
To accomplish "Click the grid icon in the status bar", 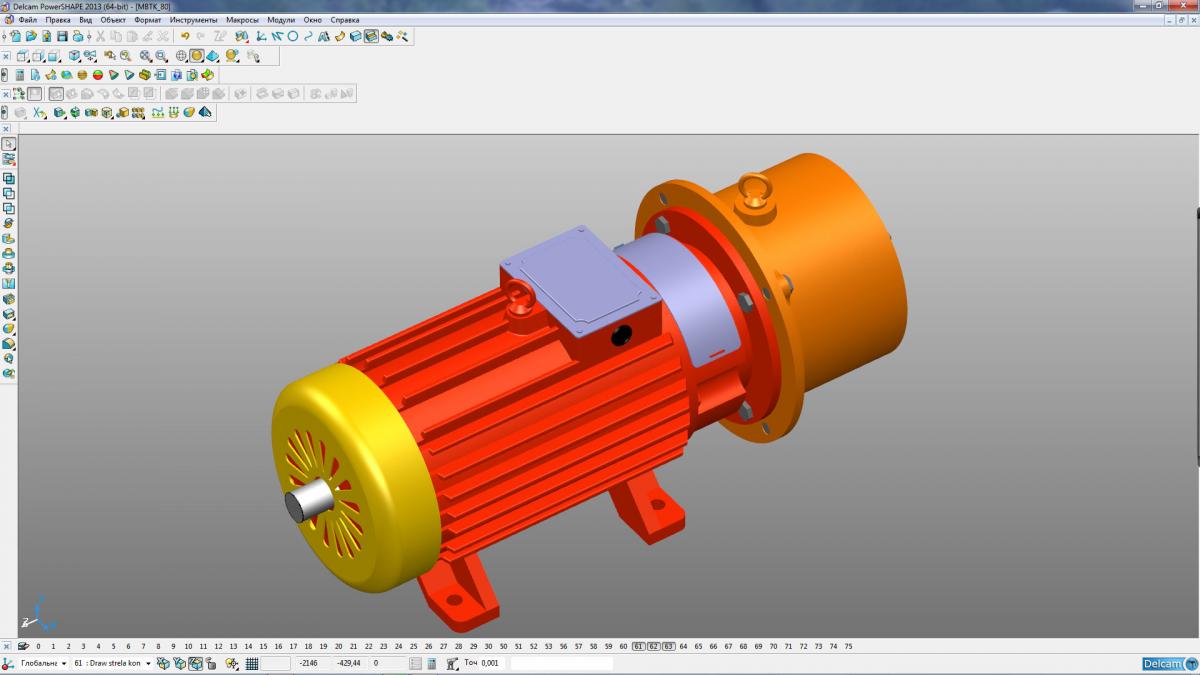I will pyautogui.click(x=252, y=663).
